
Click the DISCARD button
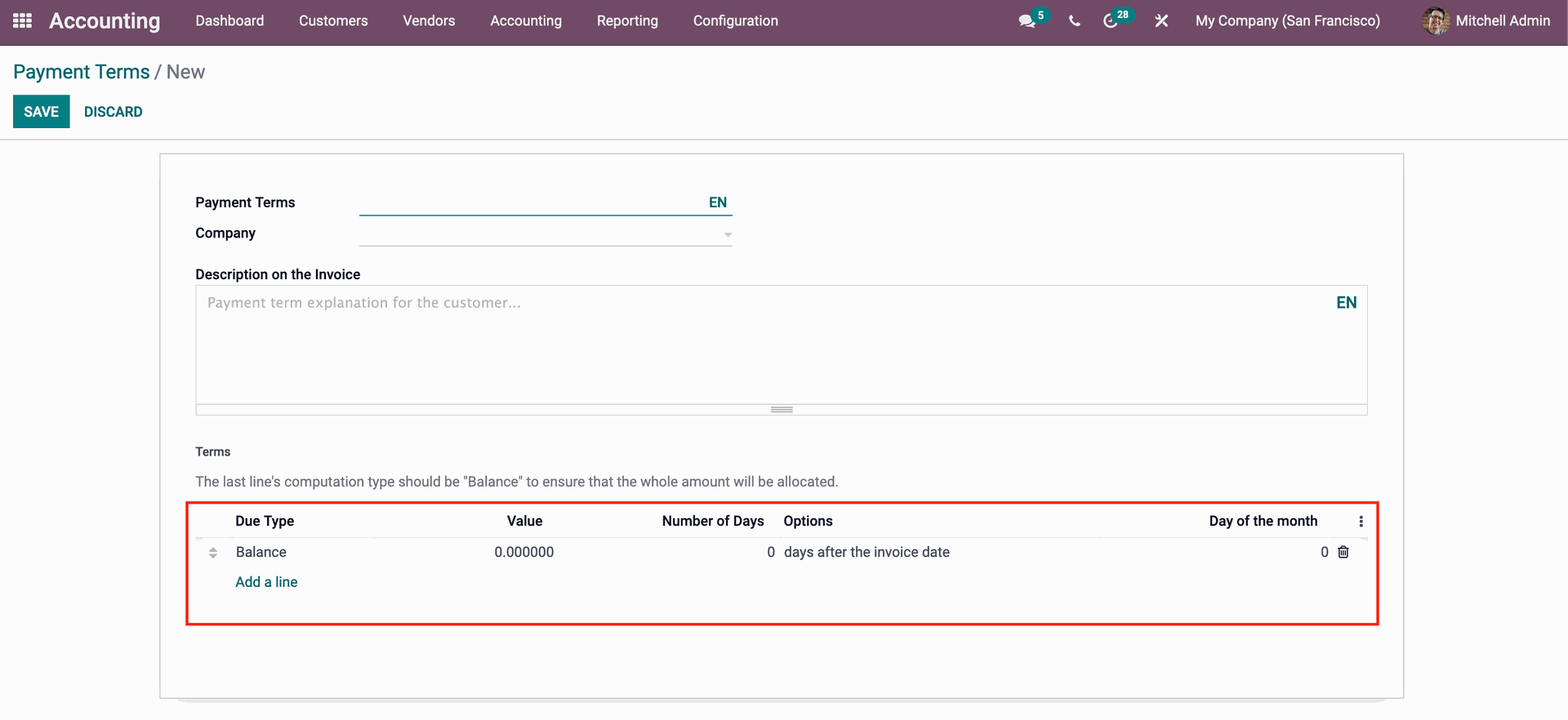(113, 112)
